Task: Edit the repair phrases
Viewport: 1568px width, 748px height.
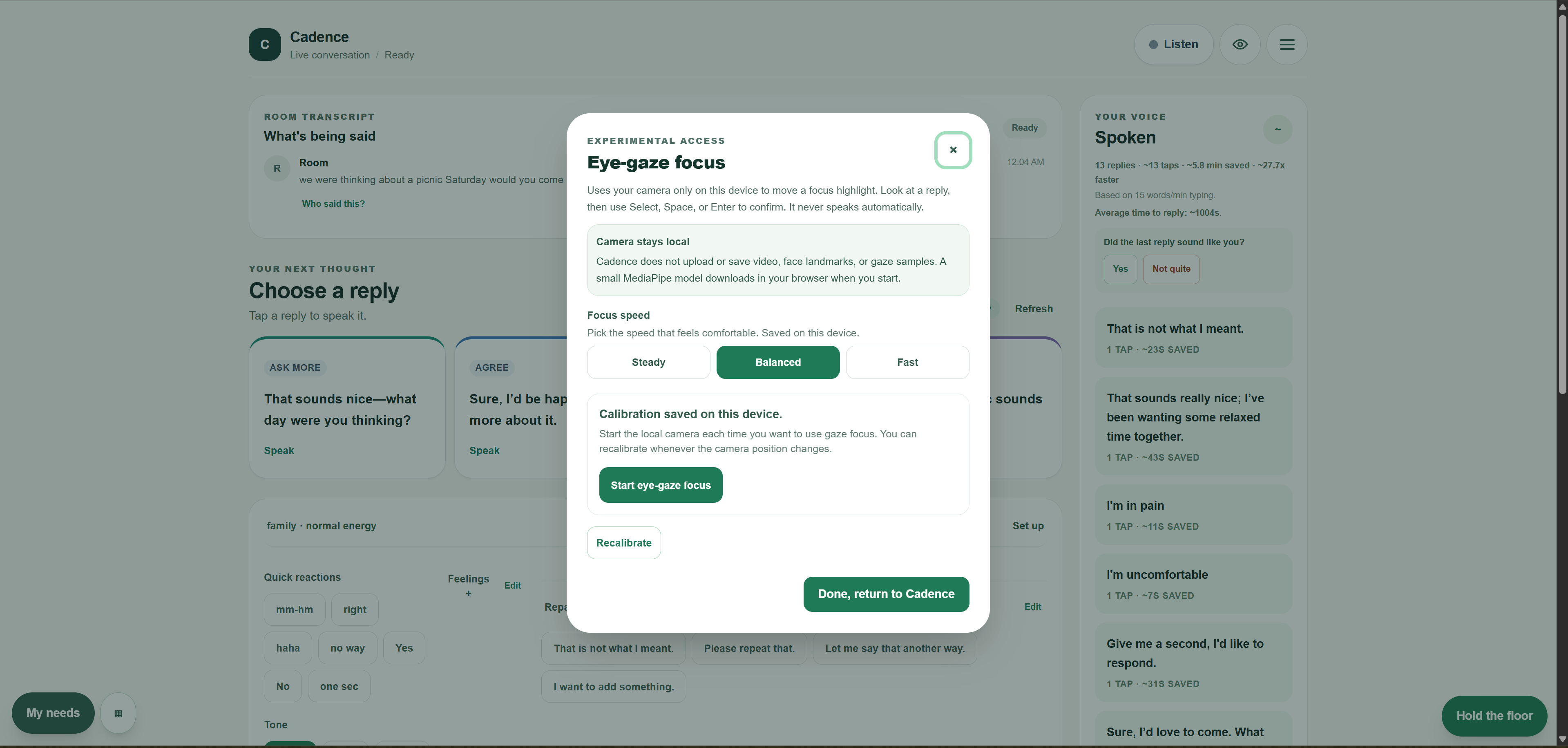Action: click(1032, 607)
